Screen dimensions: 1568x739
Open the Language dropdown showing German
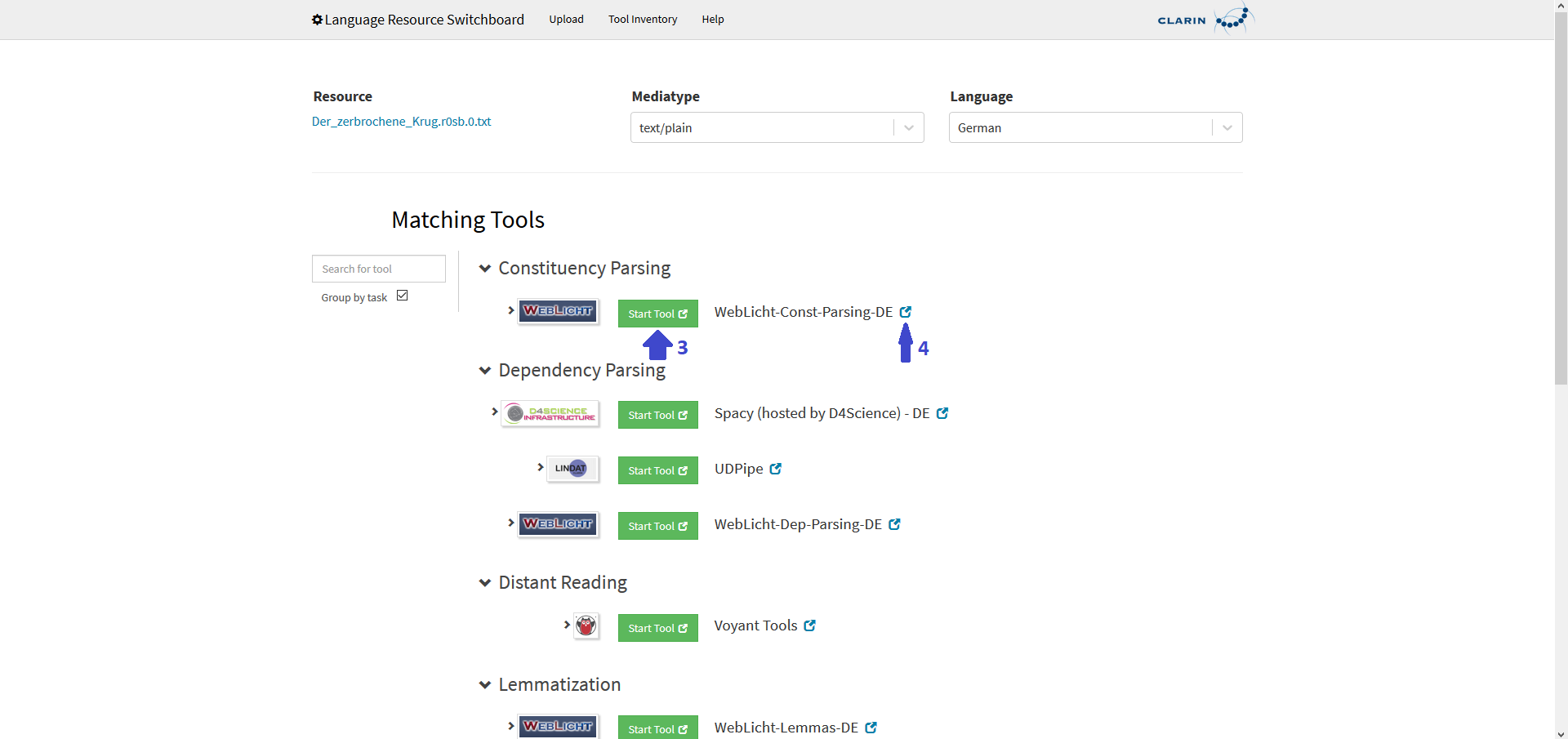[1095, 127]
